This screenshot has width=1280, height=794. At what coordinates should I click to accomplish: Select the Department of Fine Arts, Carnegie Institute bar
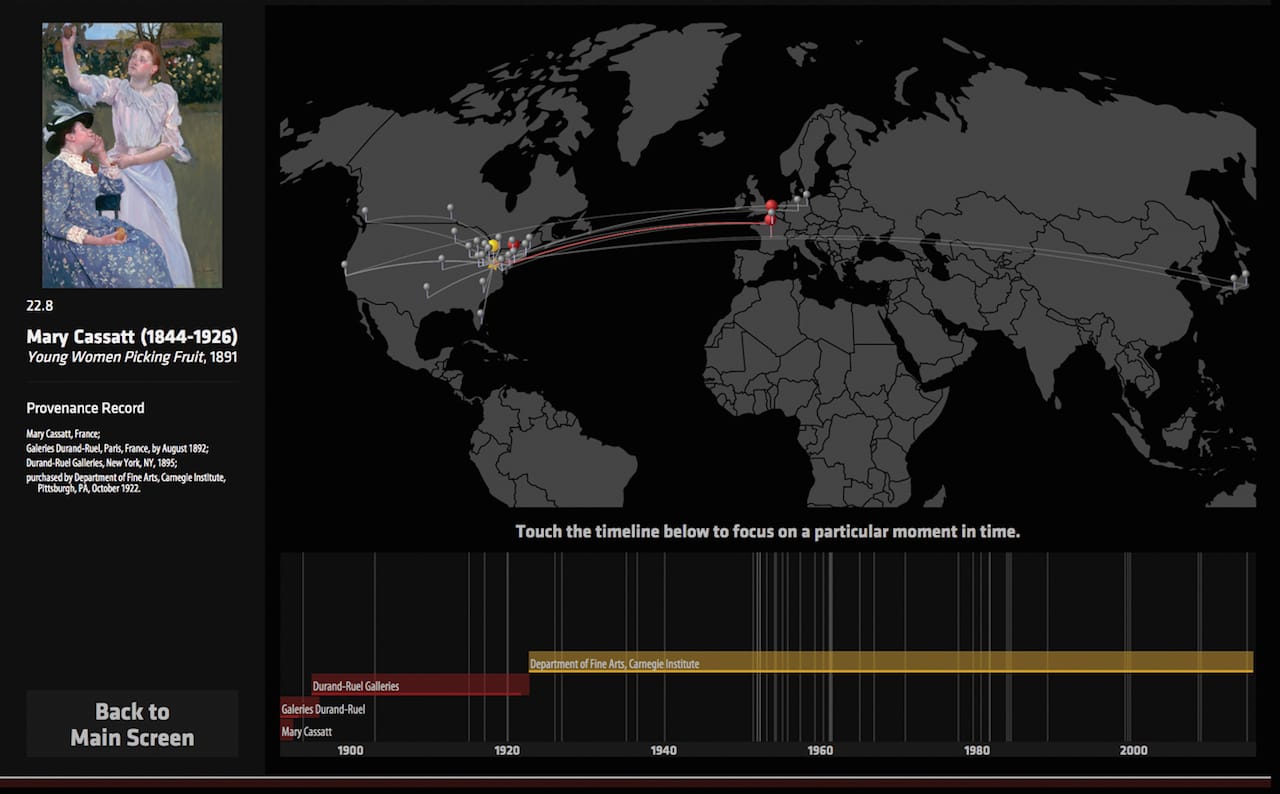point(890,663)
